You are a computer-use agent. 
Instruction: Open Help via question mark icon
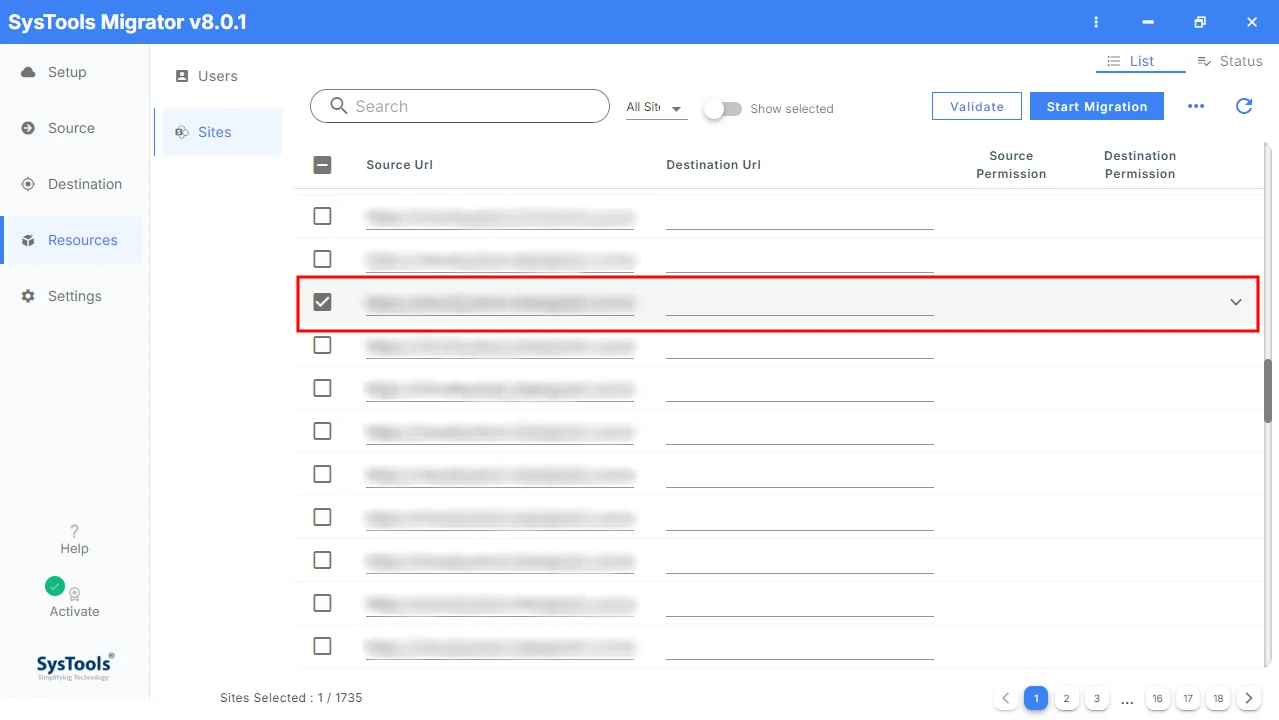point(74,531)
